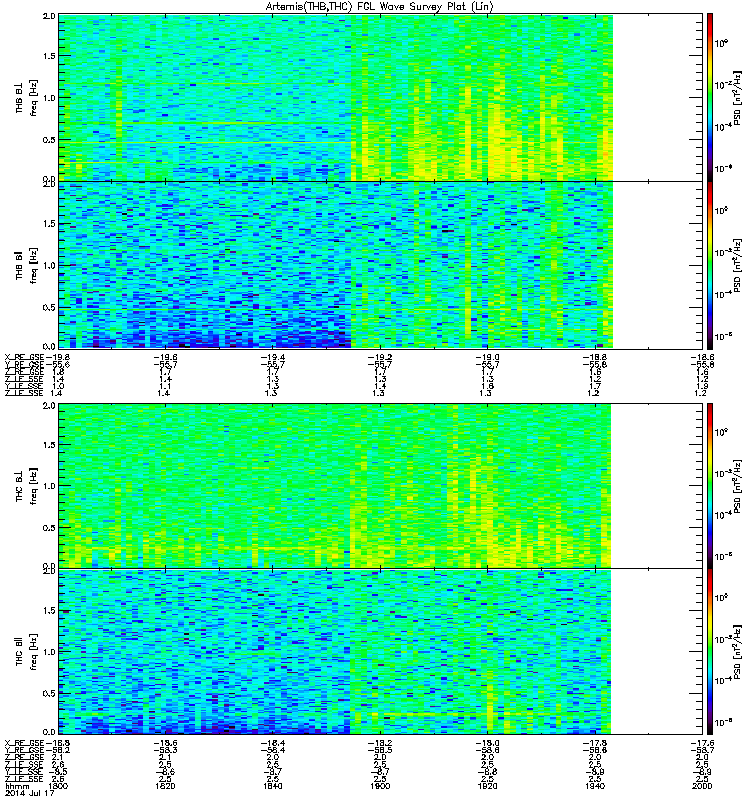Click the X_RE_GSE value '-19.0'
The height and width of the screenshot is (800, 750).
point(488,357)
